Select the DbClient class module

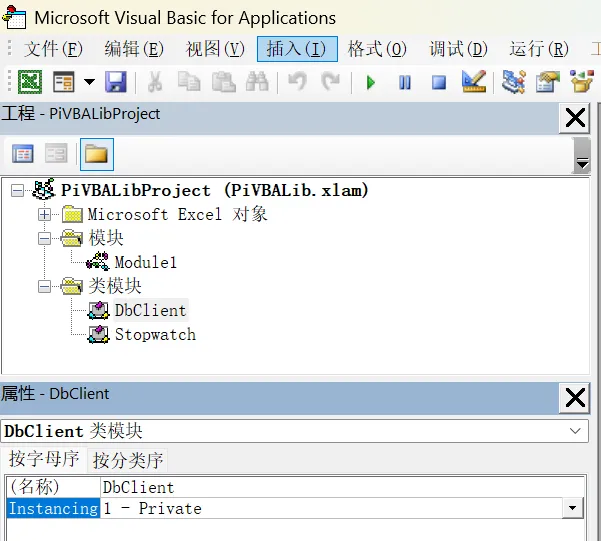(150, 310)
